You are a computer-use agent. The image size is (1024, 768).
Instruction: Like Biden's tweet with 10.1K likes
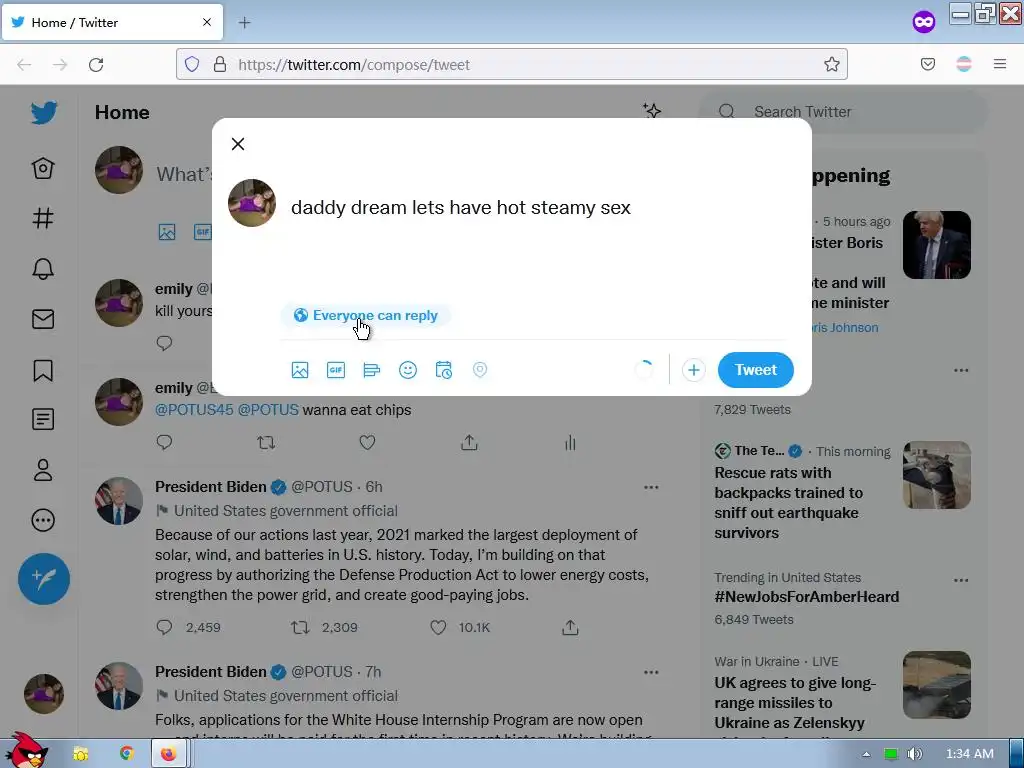438,628
